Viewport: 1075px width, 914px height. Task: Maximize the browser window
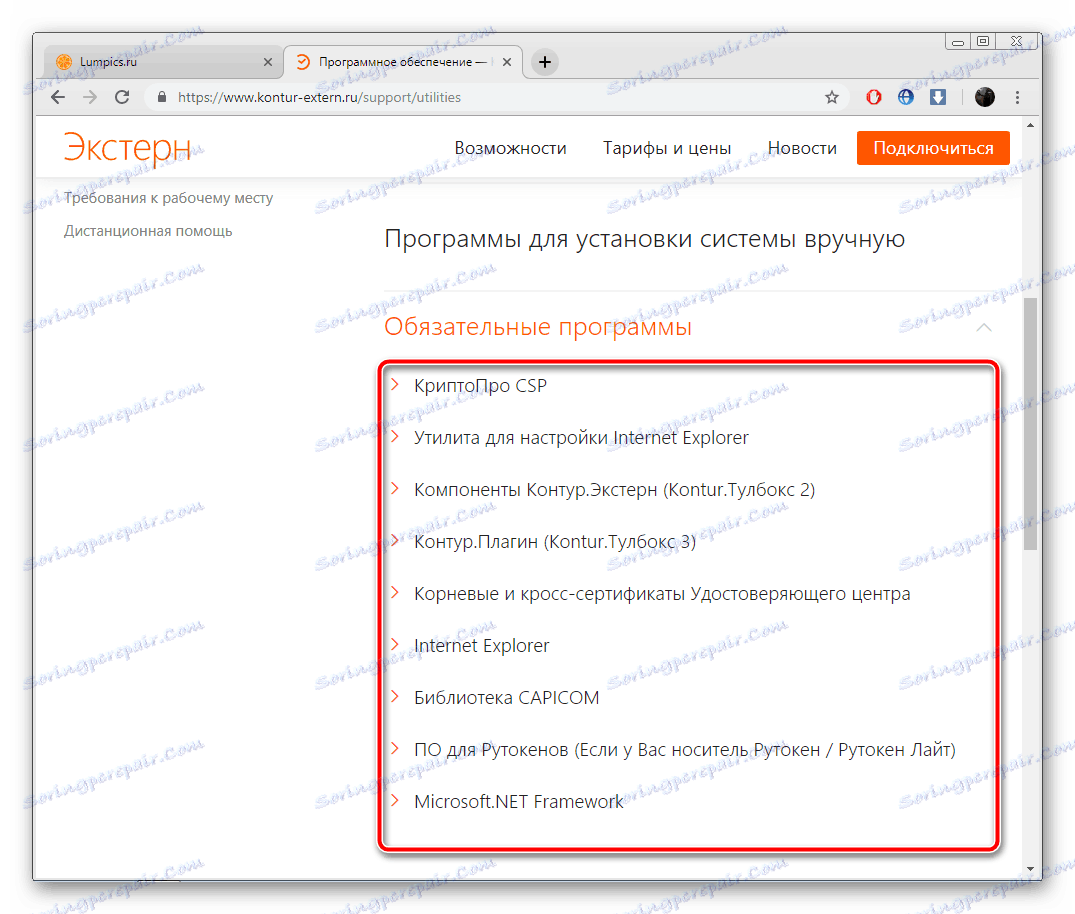(x=982, y=42)
